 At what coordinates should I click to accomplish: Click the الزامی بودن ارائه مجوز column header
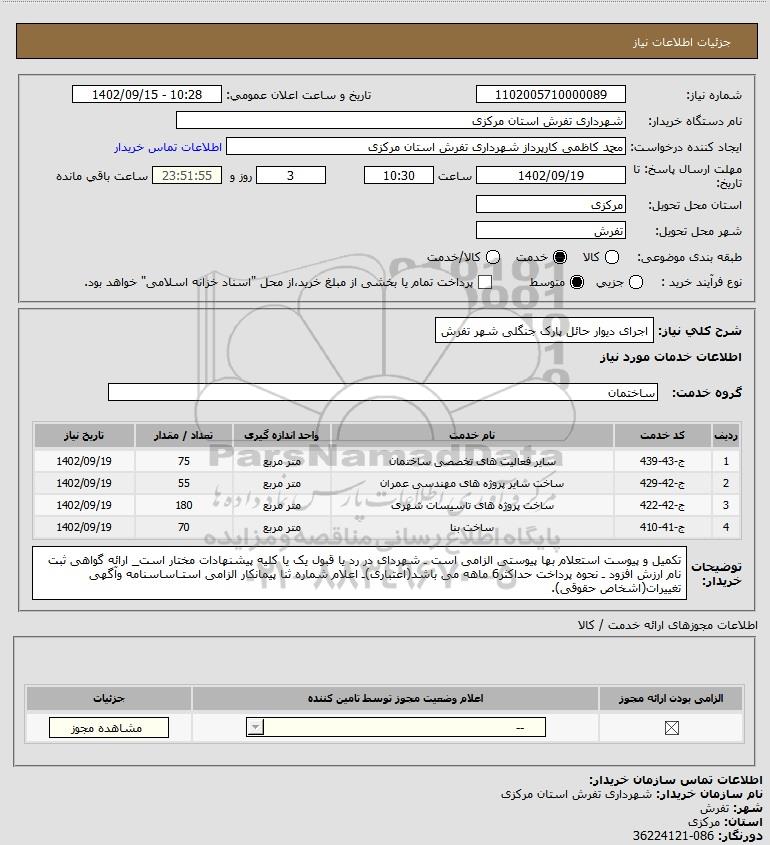point(671,698)
